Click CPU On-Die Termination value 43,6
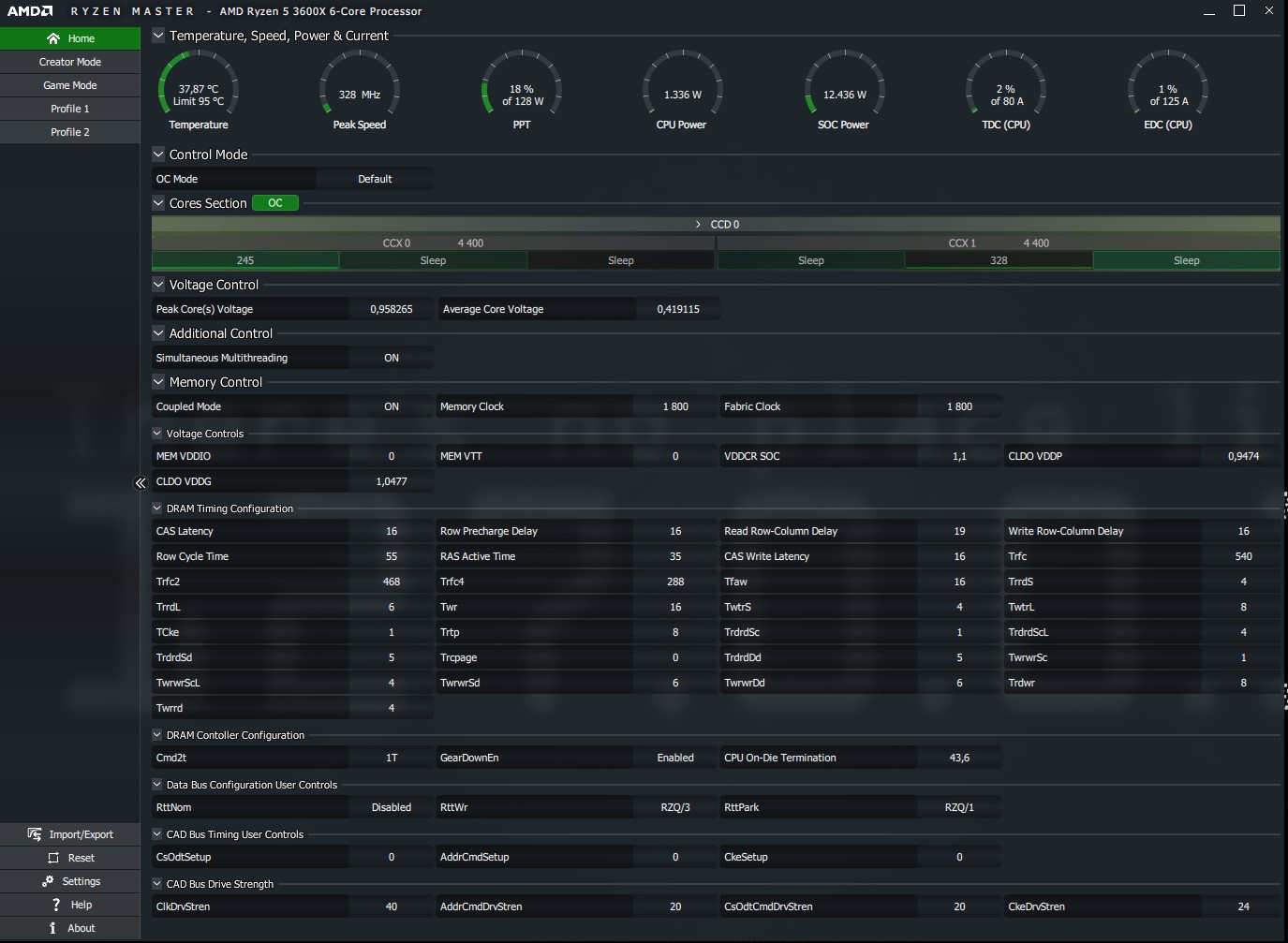 959,758
